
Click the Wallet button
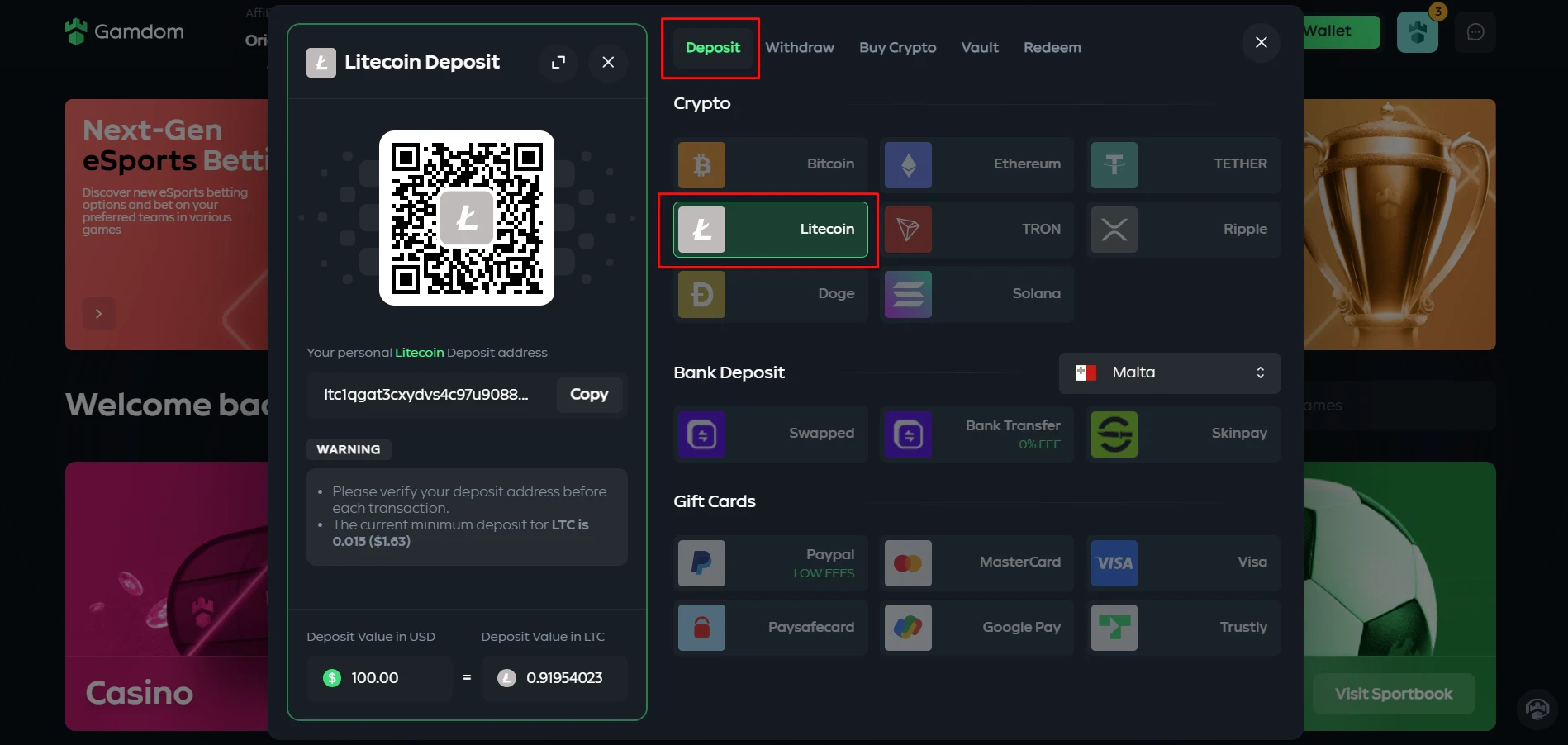tap(1340, 32)
